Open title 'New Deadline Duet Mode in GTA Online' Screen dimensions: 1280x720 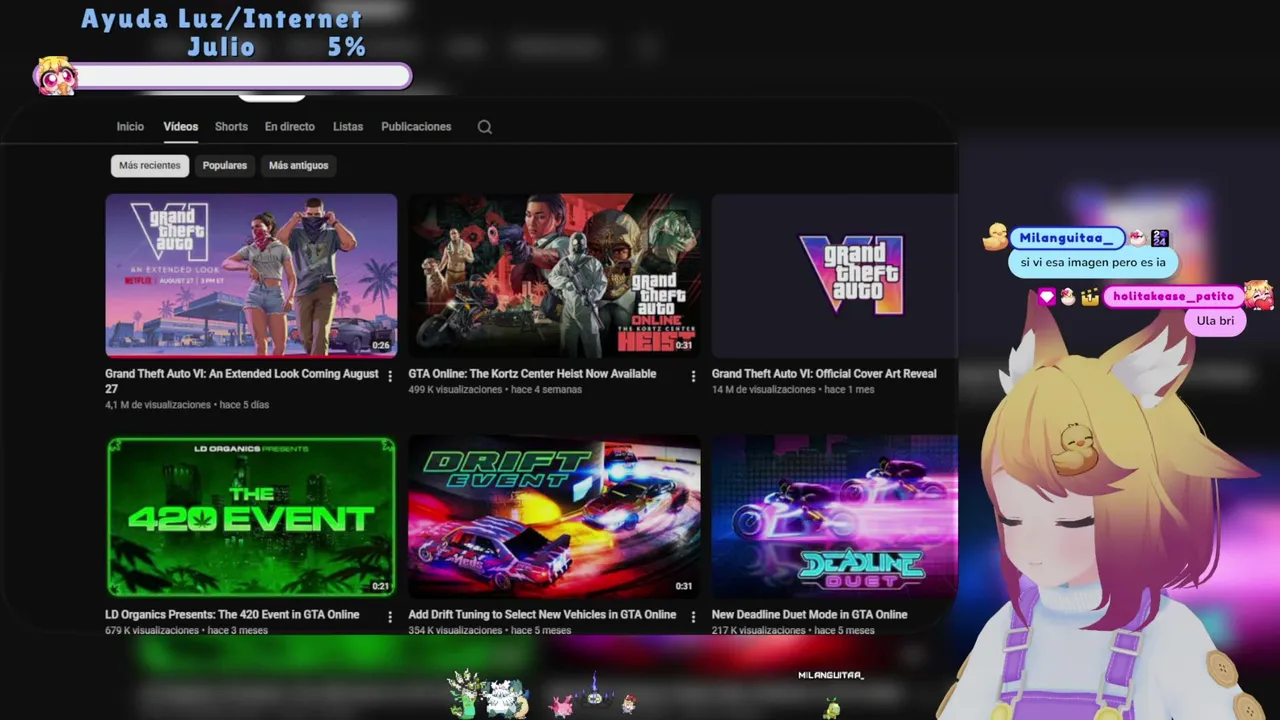coord(809,615)
